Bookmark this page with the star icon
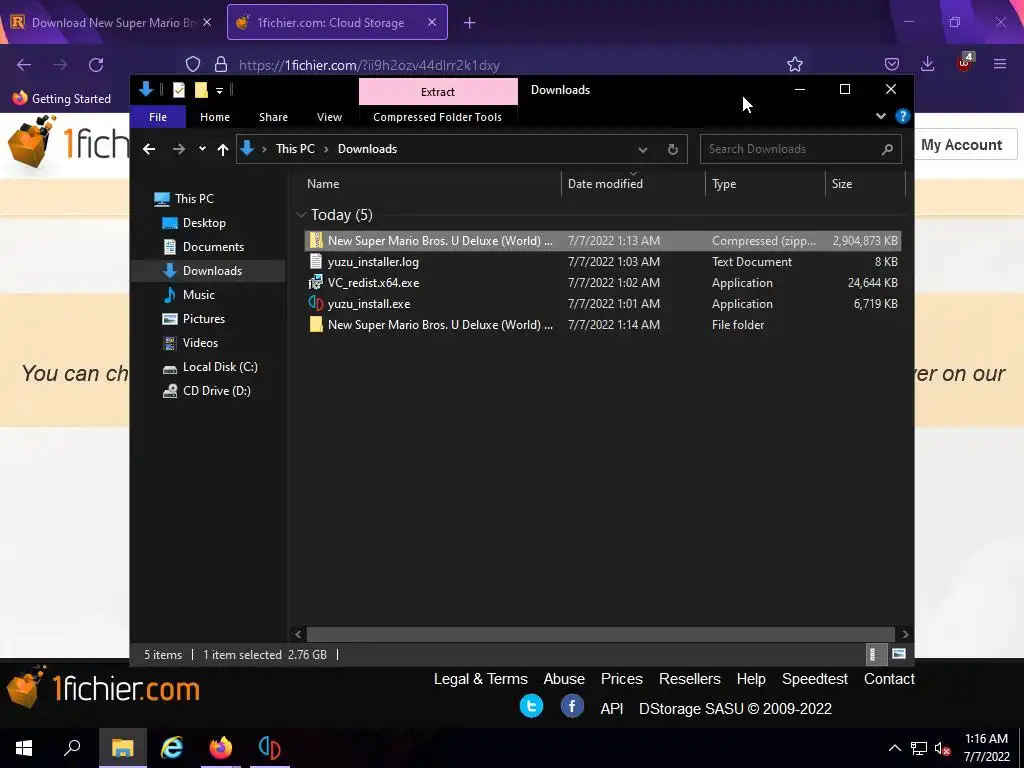Viewport: 1024px width, 768px height. (x=794, y=64)
